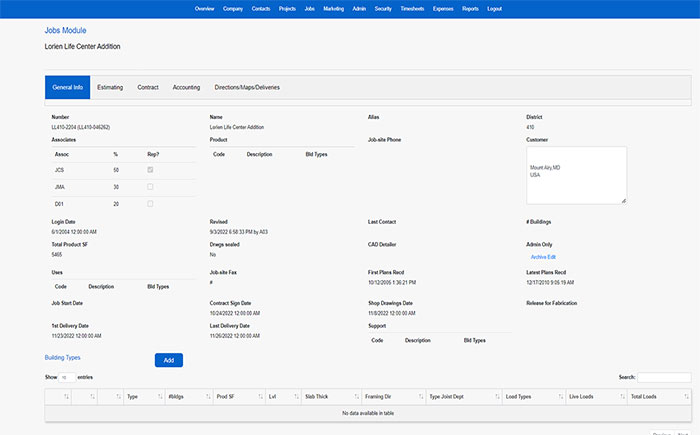This screenshot has width=700, height=435.
Task: Sort table by #bldgs column
Action: (189, 397)
